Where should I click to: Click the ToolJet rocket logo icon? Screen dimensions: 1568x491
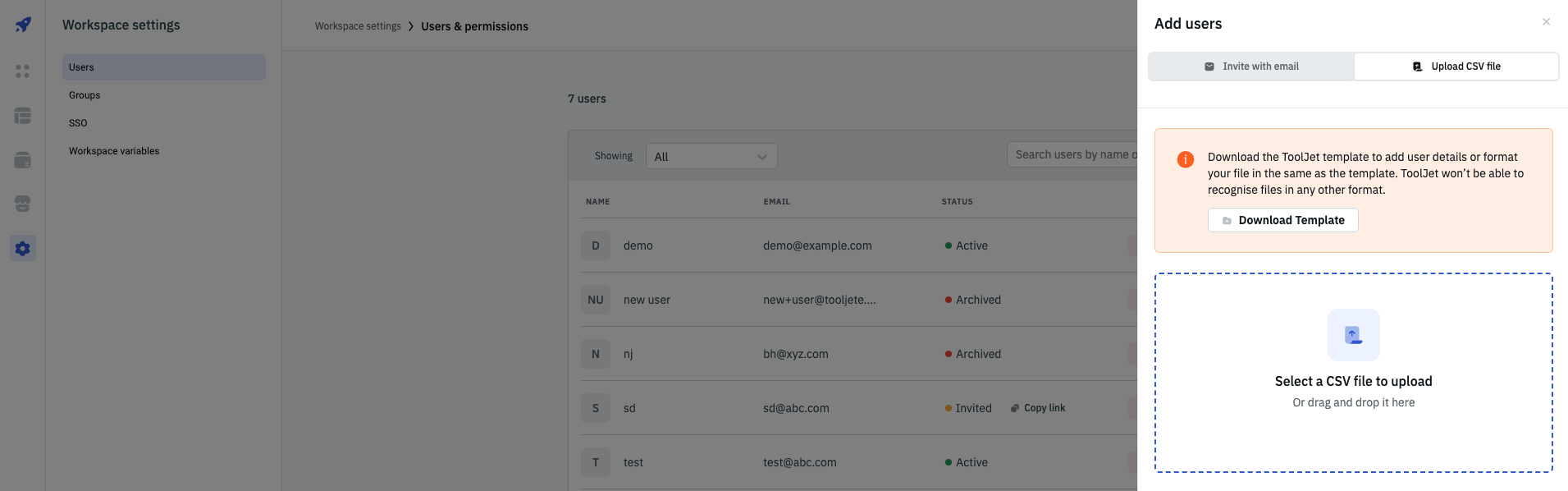[x=23, y=25]
